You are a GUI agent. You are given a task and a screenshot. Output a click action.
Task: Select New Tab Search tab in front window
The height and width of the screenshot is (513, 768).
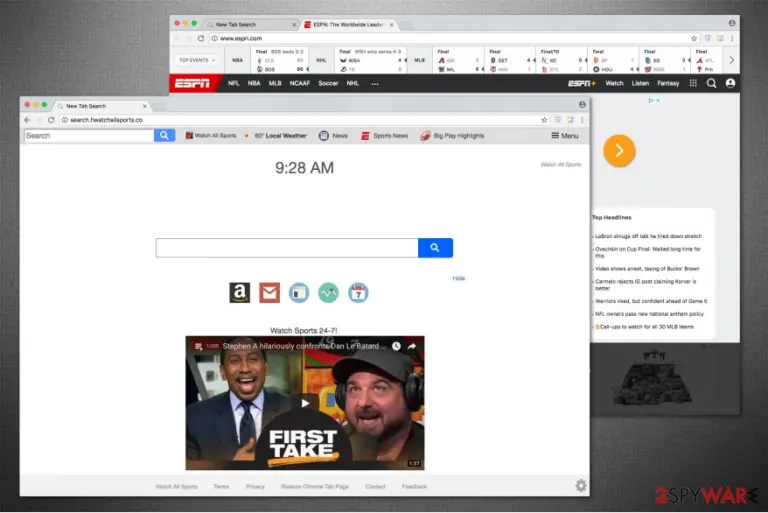[101, 106]
